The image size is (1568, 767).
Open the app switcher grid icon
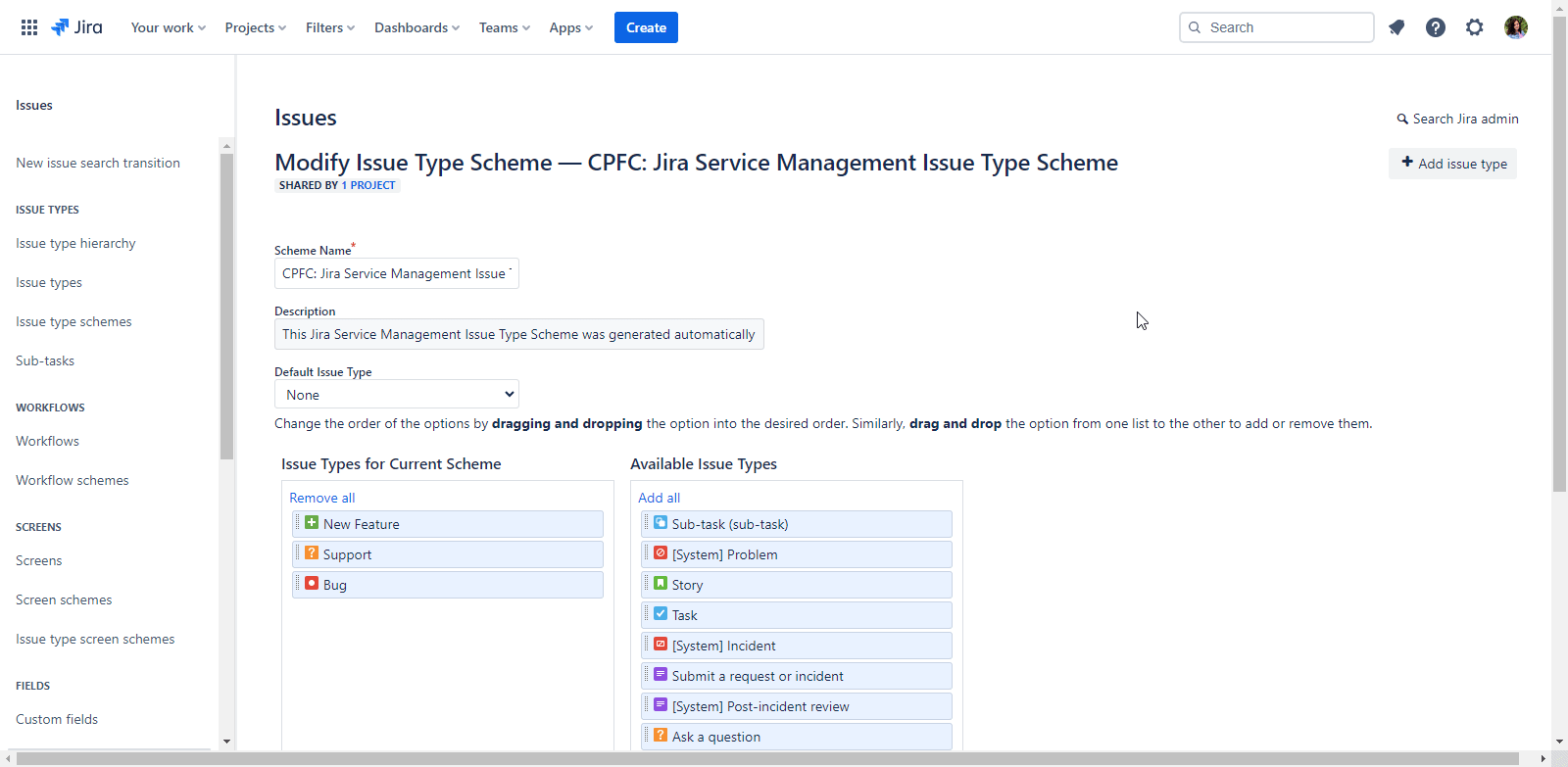tap(29, 27)
